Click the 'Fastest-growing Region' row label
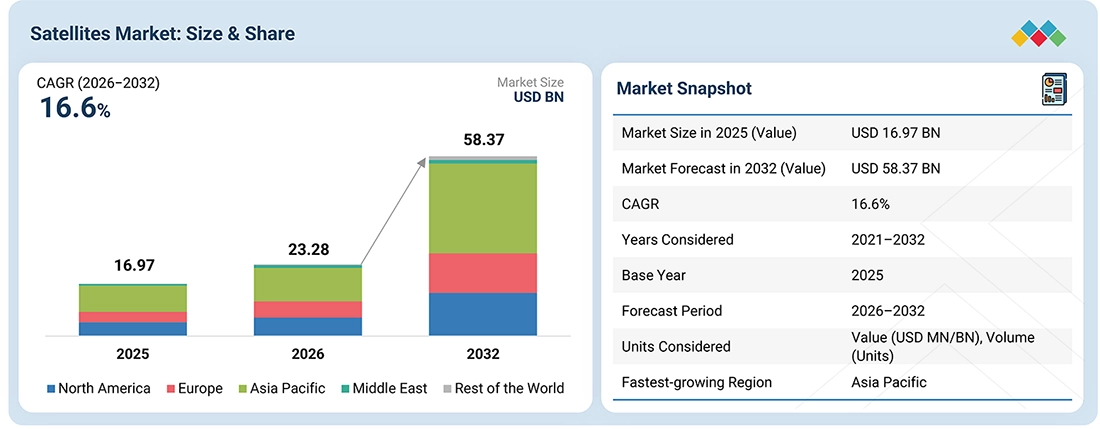This screenshot has height=429, width=1100. coord(697,383)
